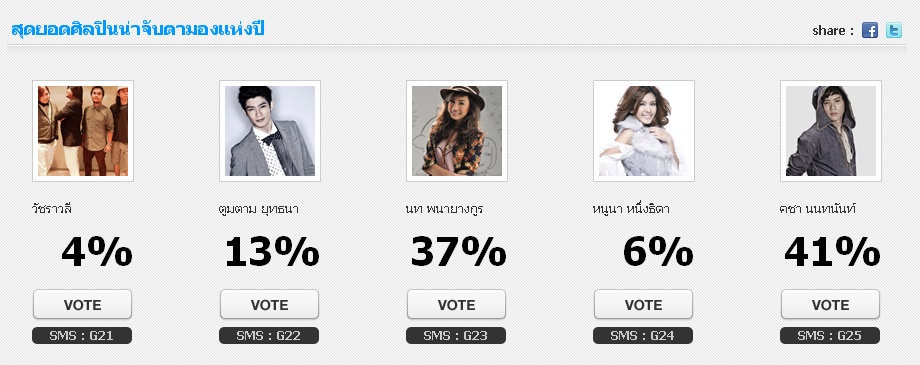Vote for the artist with 41%

[830, 305]
